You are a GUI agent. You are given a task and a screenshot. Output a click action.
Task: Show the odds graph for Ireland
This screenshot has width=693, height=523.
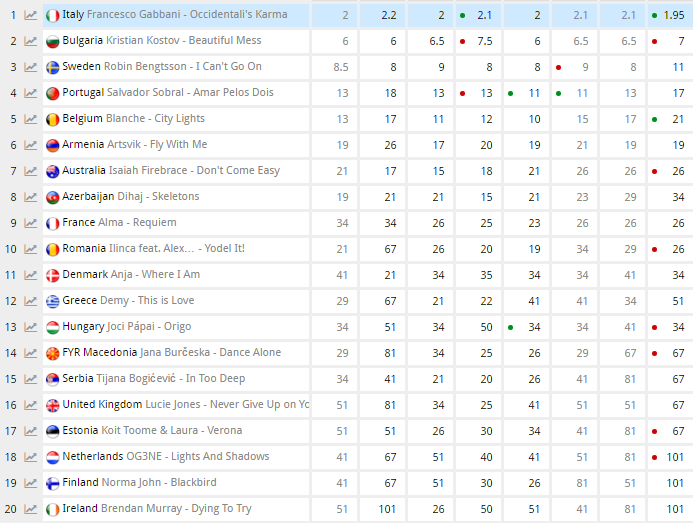tap(31, 509)
